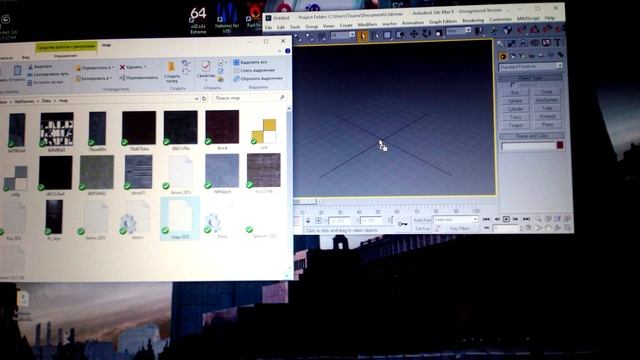640x360 pixels.
Task: Select the Helpers category icon
Action: pyautogui.click(x=541, y=55)
